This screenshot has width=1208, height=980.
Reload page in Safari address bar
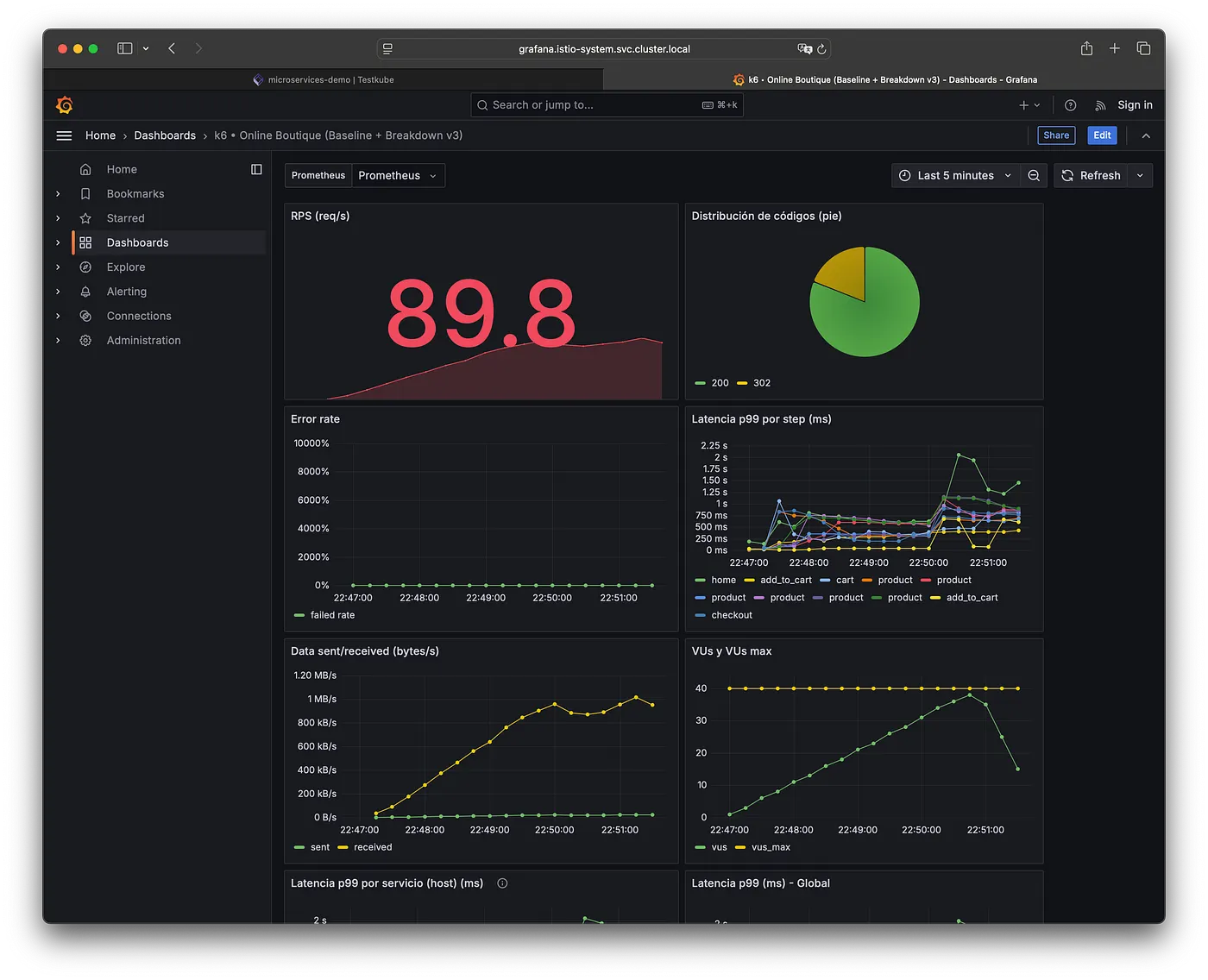(x=821, y=49)
